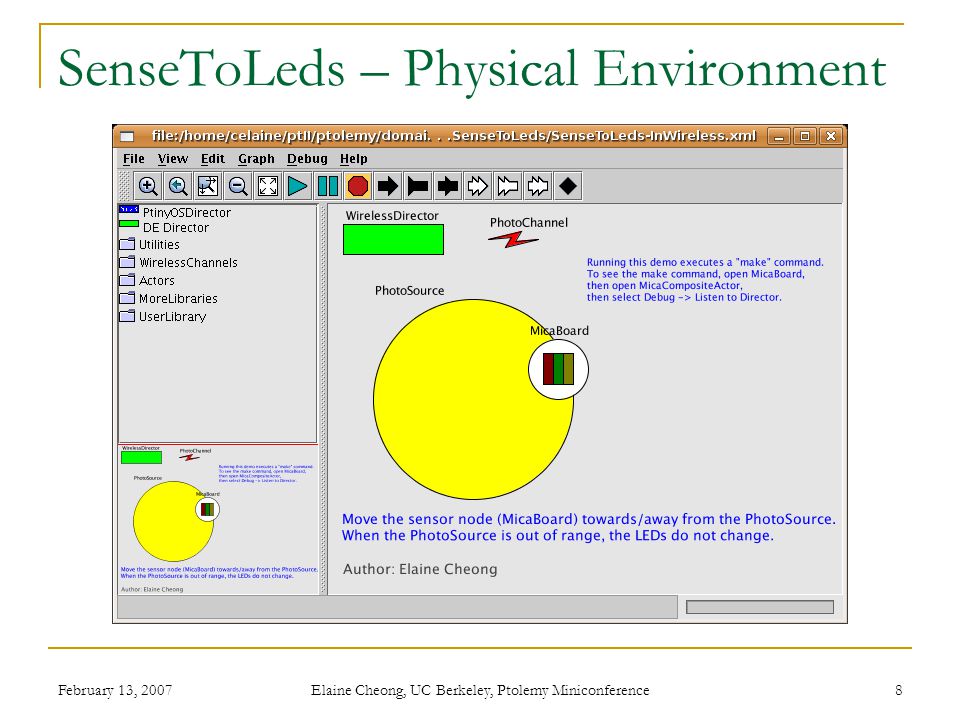Click the Zoom In magnifier icon

pos(148,186)
